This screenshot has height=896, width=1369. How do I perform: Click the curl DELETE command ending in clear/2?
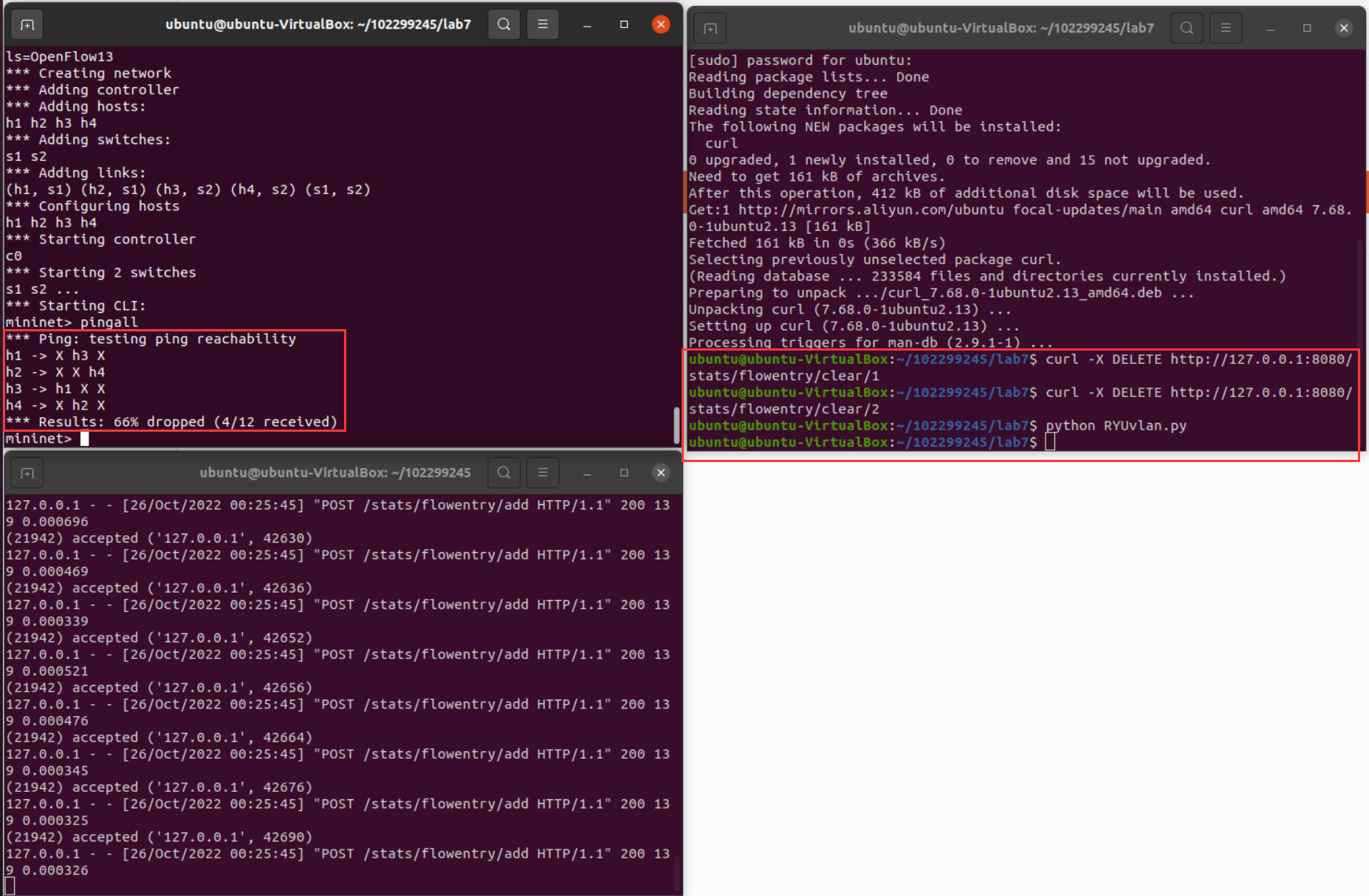tap(1021, 401)
